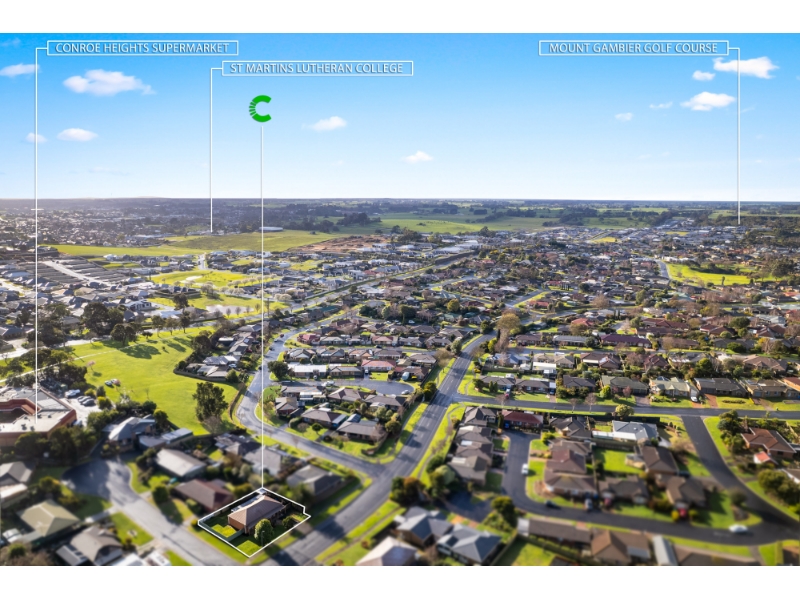
Task: Click the cloud right of the green logo
Action: (x=327, y=124)
